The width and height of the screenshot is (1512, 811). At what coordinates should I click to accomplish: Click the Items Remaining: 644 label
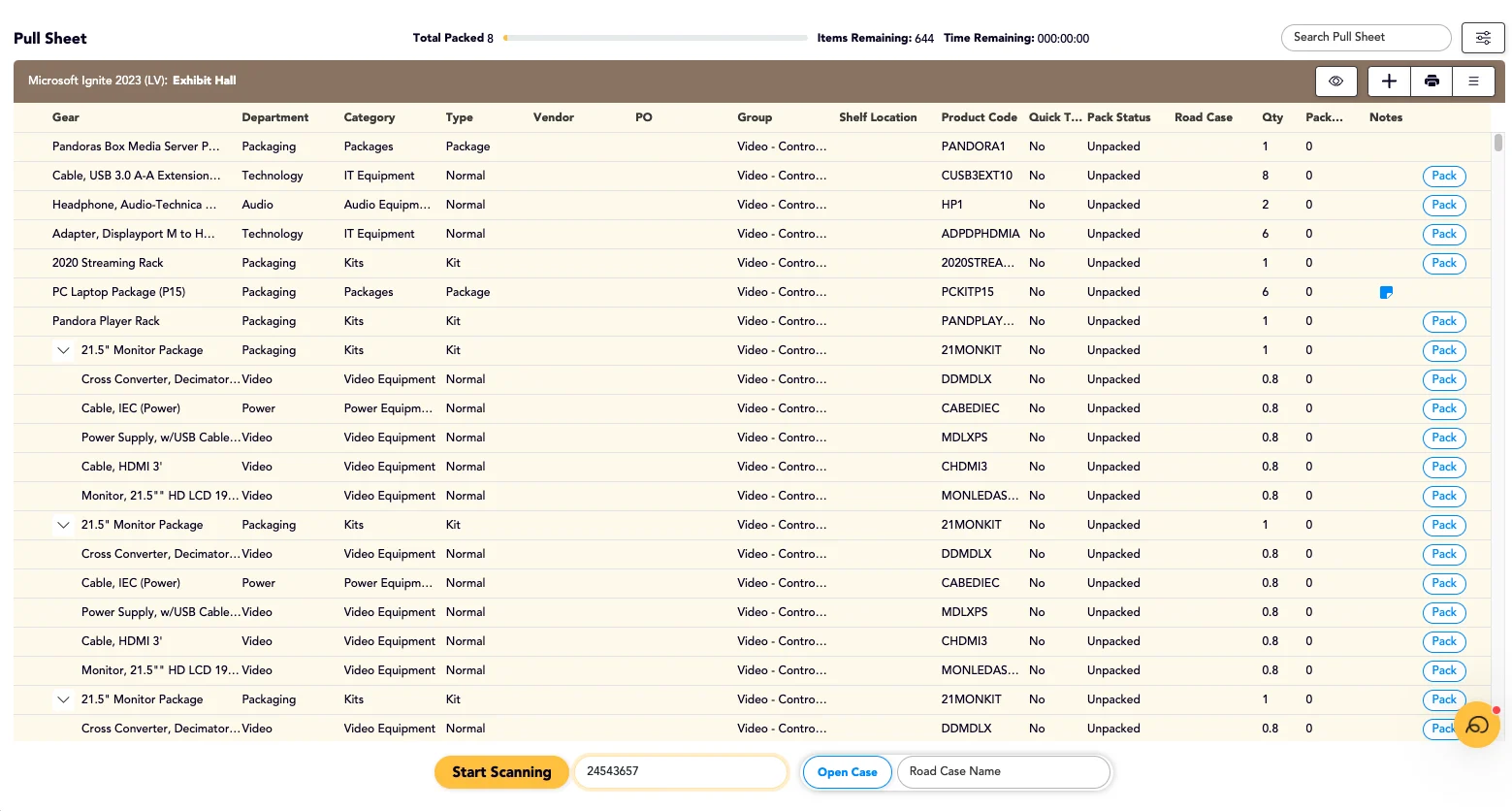[x=875, y=38]
